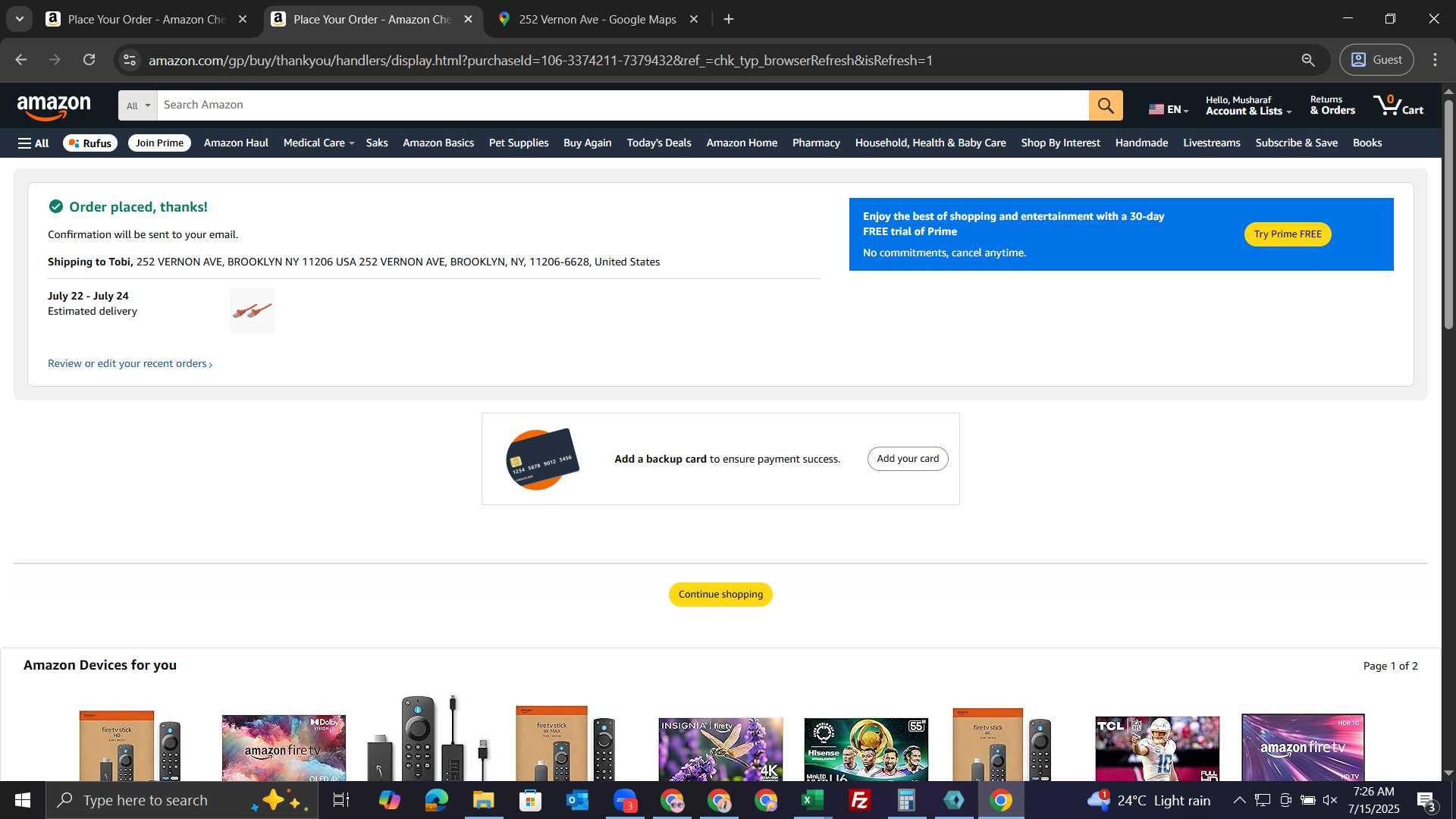Viewport: 1456px width, 819px height.
Task: Open Excel from taskbar
Action: click(x=813, y=800)
